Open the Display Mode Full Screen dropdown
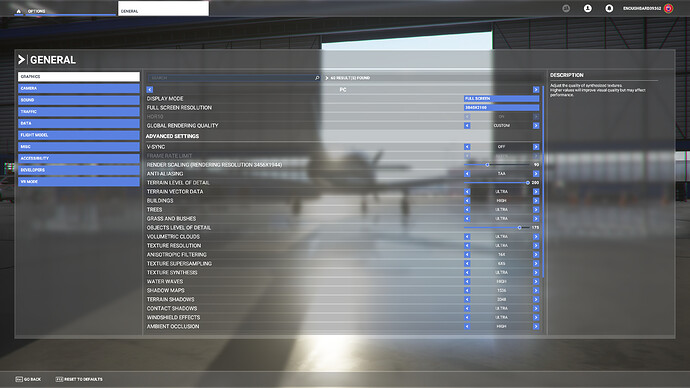This screenshot has height=388, width=690. 501,99
